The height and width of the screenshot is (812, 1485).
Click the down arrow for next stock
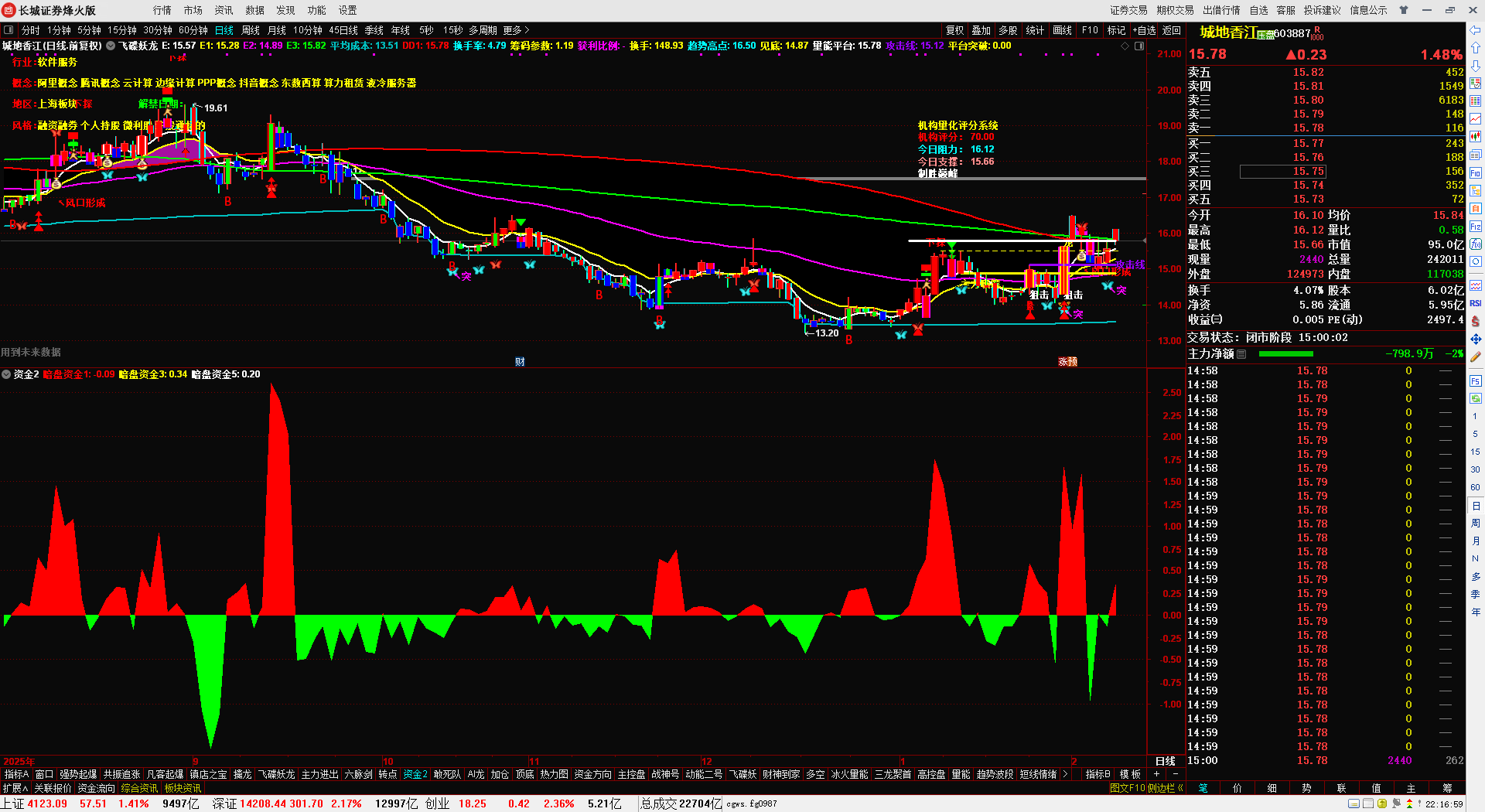click(1476, 66)
